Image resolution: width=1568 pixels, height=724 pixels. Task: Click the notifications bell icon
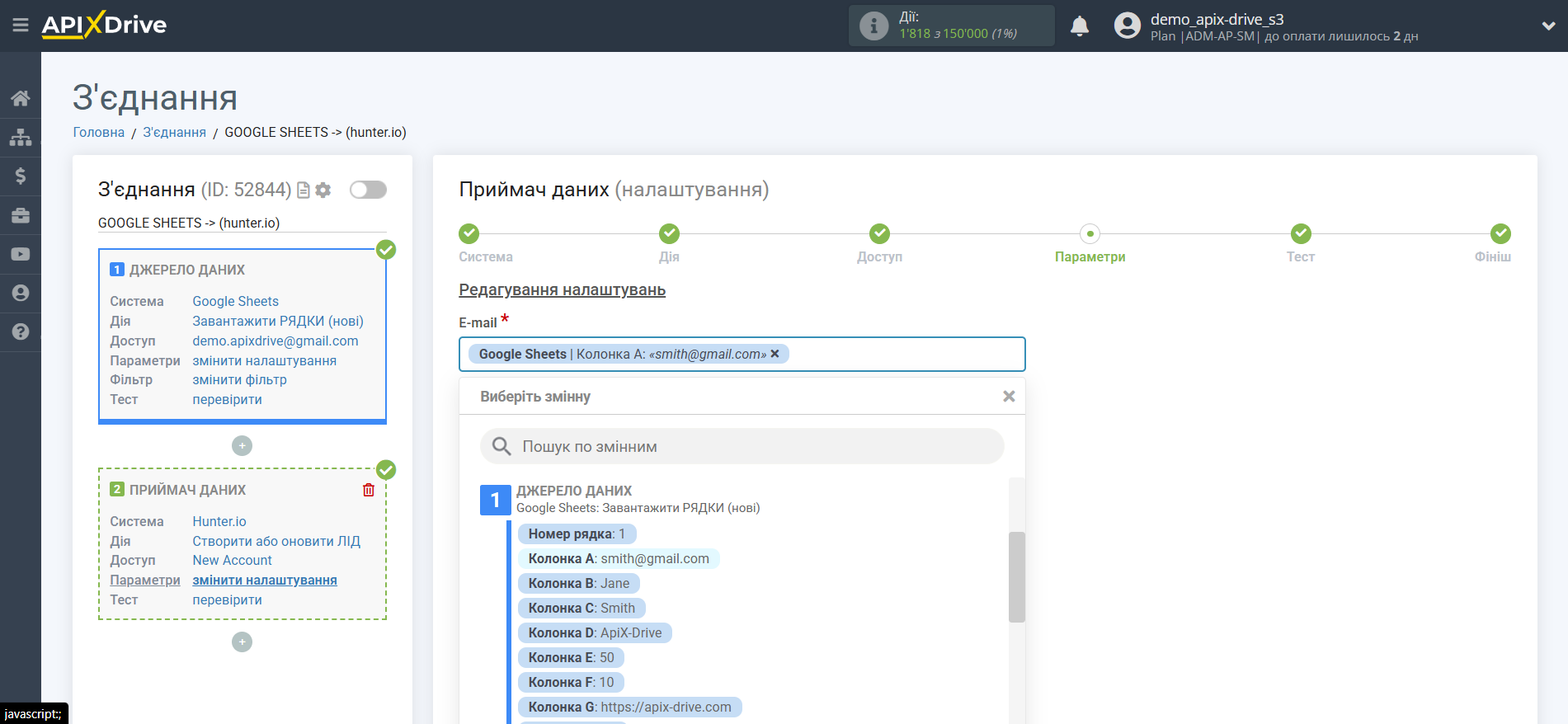(1080, 26)
